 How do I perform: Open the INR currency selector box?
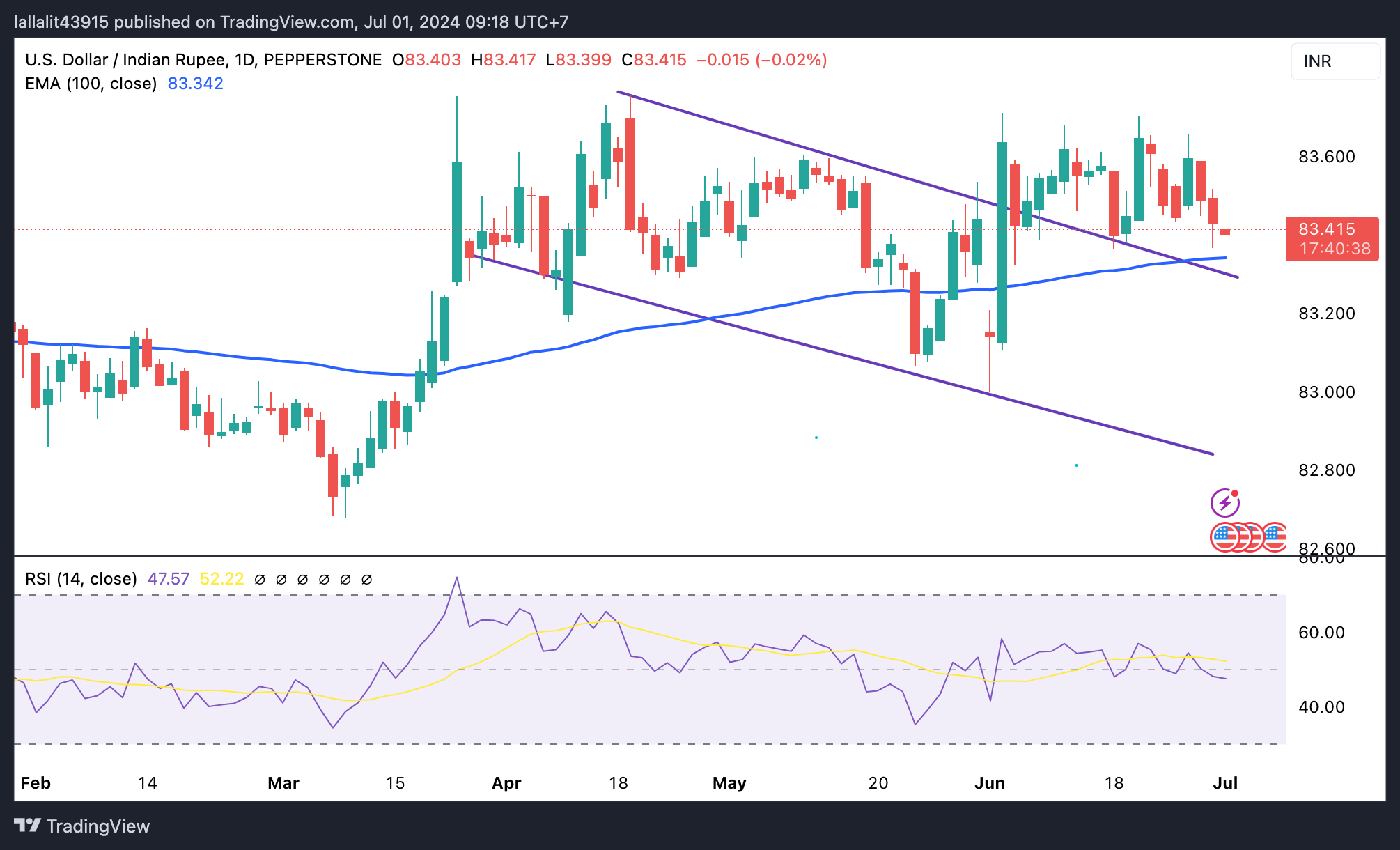pyautogui.click(x=1335, y=61)
